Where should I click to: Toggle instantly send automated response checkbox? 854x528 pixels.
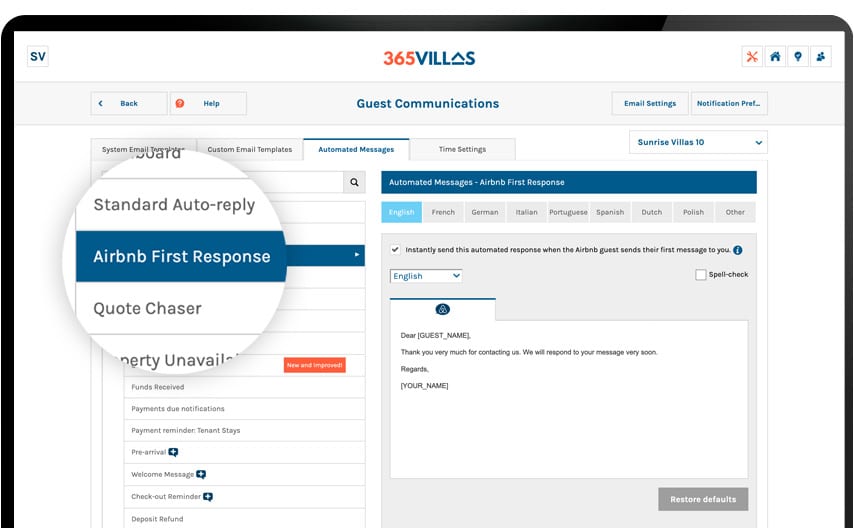[x=396, y=249]
